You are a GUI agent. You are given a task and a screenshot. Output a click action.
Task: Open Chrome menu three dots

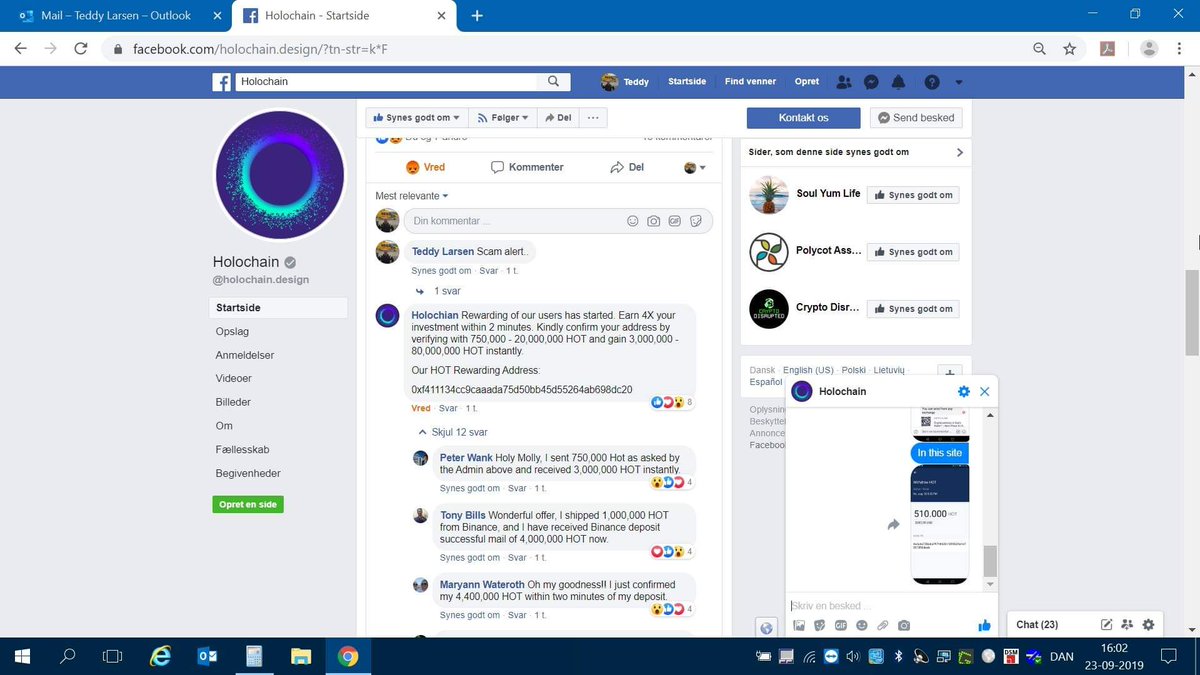tap(1180, 48)
